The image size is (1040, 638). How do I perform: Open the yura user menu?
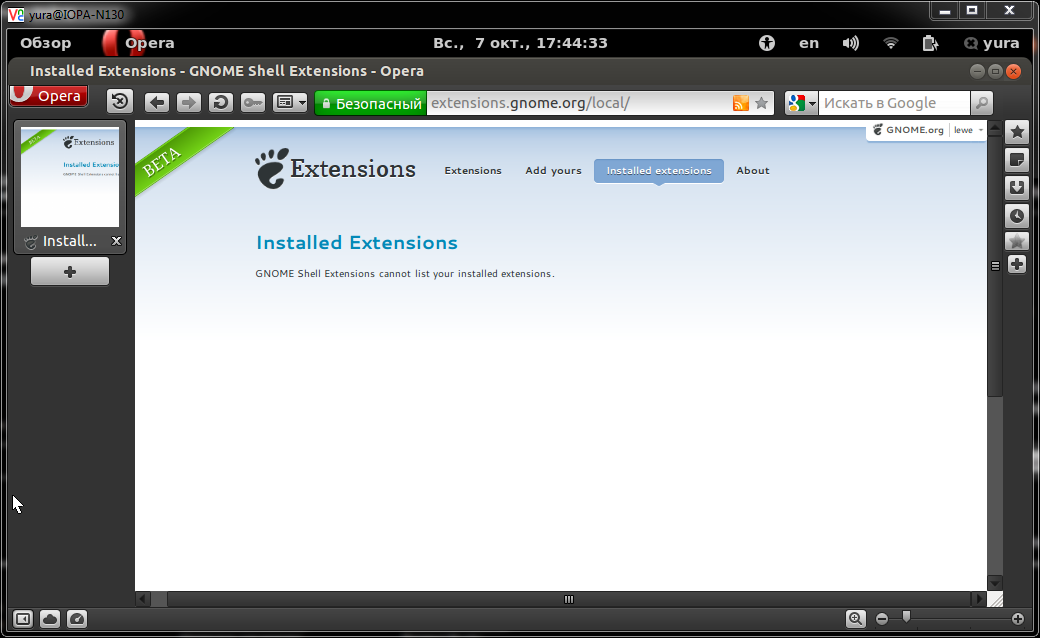(991, 43)
